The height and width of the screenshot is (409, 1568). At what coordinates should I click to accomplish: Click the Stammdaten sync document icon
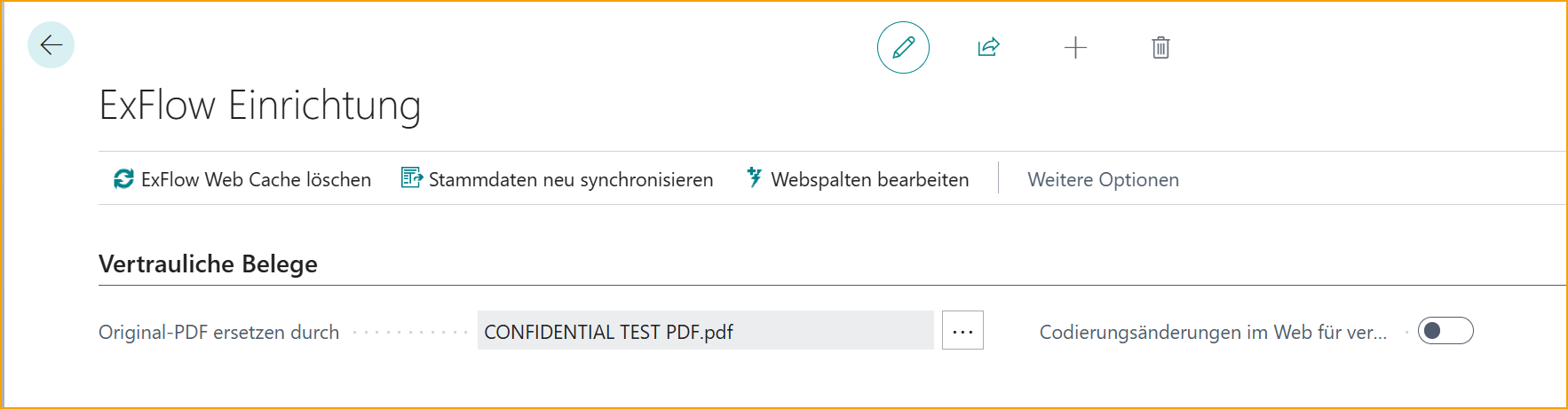pos(411,178)
